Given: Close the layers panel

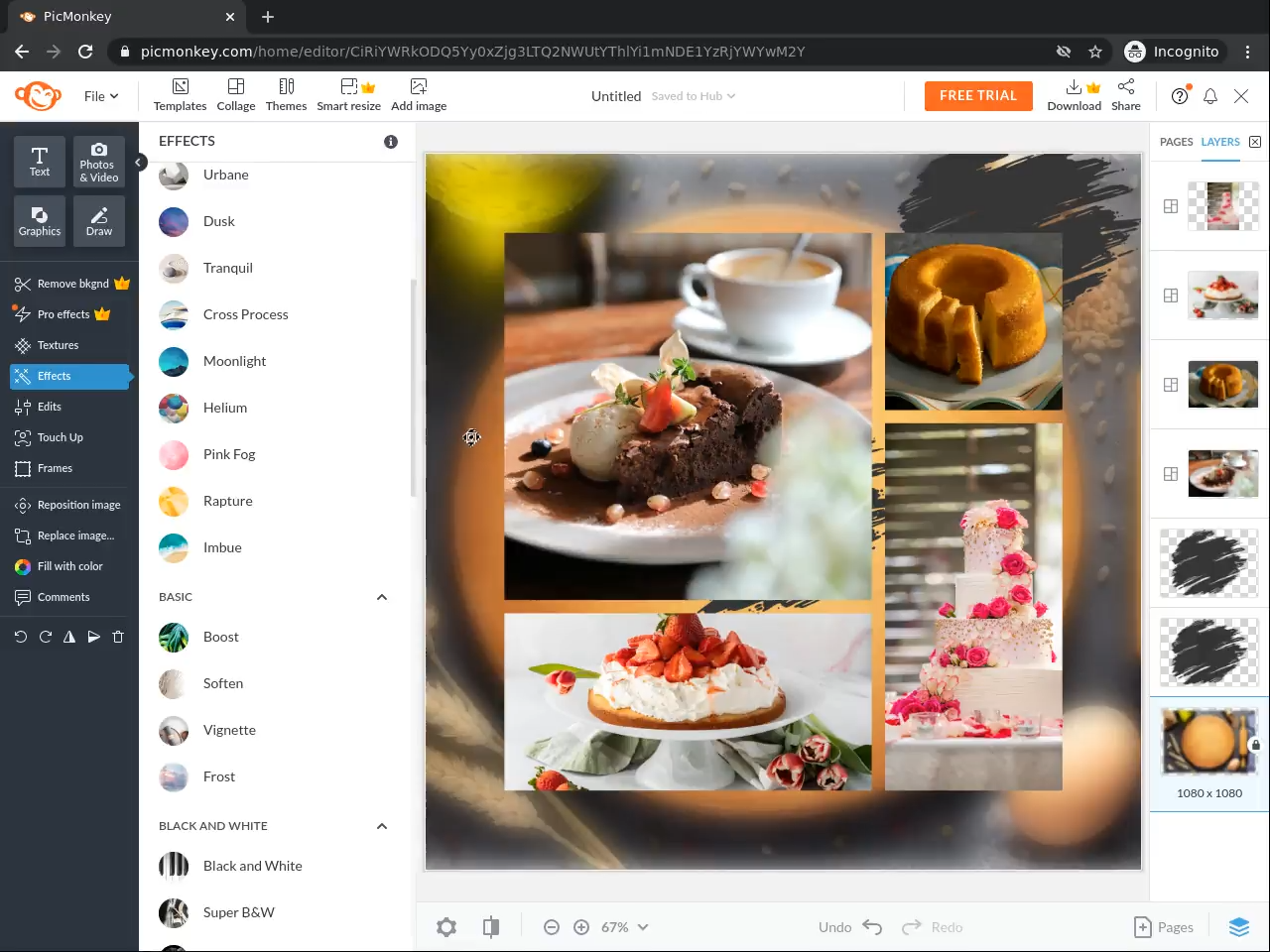Looking at the screenshot, I should pos(1255,142).
